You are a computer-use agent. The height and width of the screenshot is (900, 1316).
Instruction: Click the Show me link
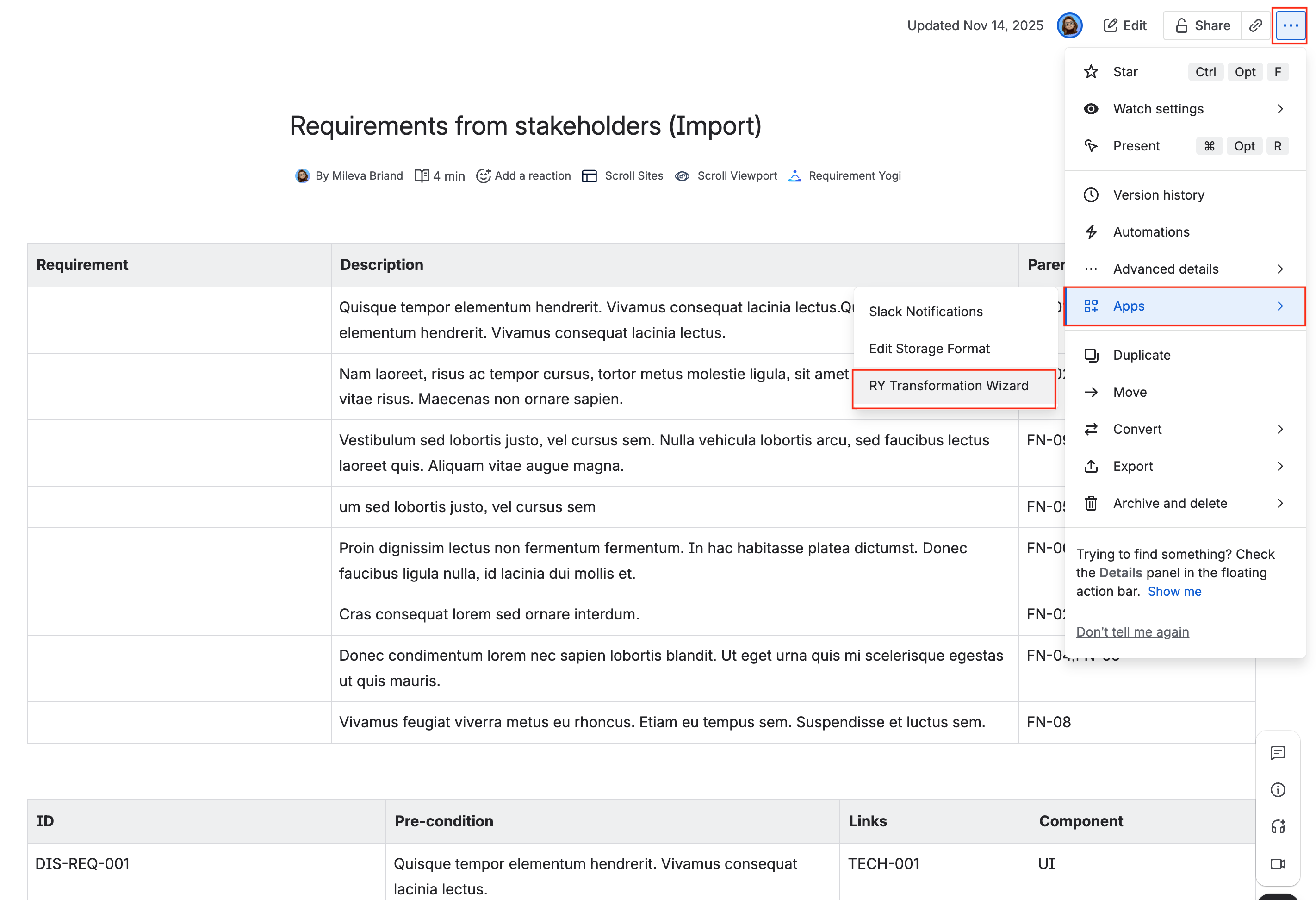tap(1174, 591)
